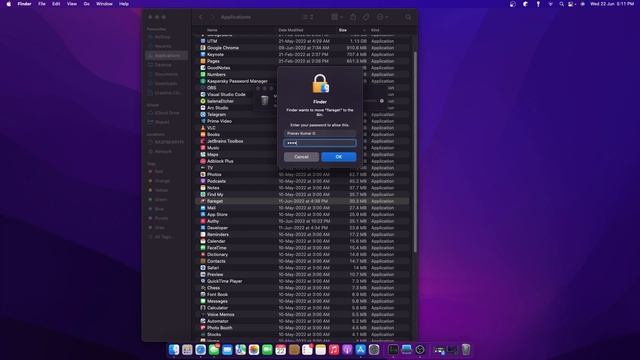Select the "Kaspersky Password Manager" row
Screen dimensions: 640x360
pyautogui.click(x=302, y=81)
